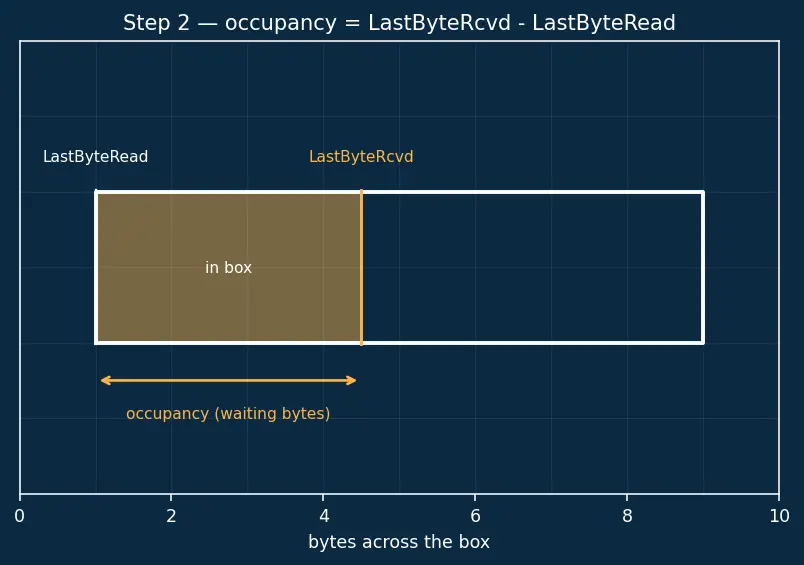The height and width of the screenshot is (565, 804).
Task: Click the x-axis tick label '2'
Action: (x=171, y=516)
